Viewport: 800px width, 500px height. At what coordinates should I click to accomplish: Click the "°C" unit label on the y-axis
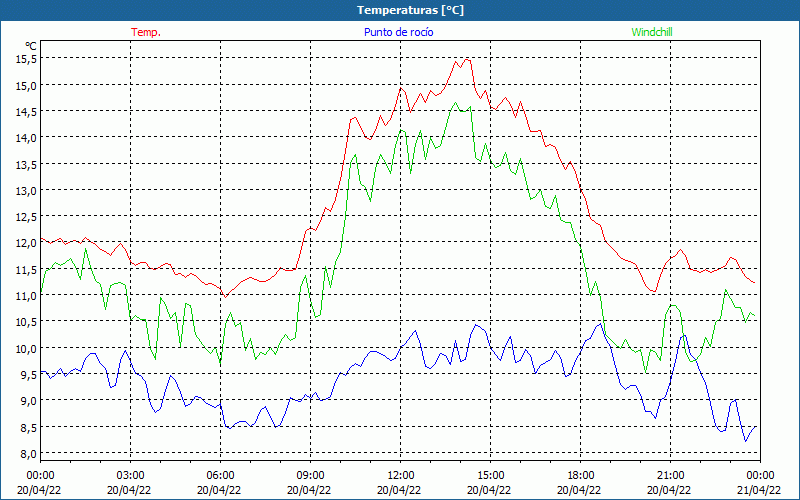31,46
